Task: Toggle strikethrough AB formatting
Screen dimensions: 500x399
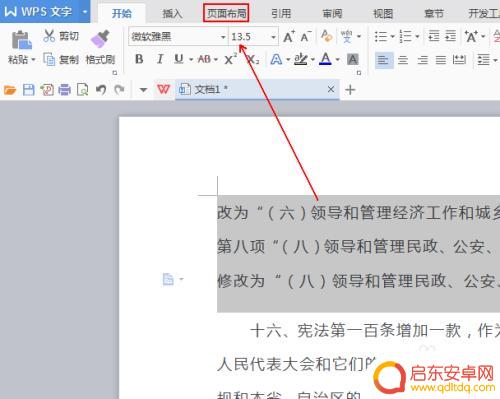Action: pos(204,60)
